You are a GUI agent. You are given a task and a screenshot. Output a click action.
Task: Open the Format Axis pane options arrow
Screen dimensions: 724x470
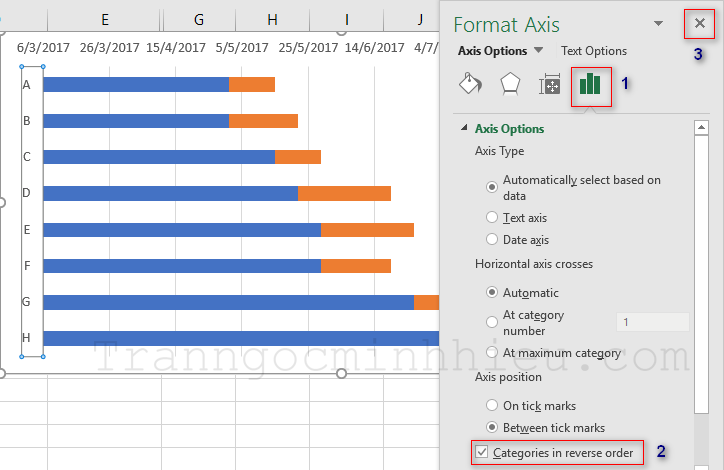(658, 23)
